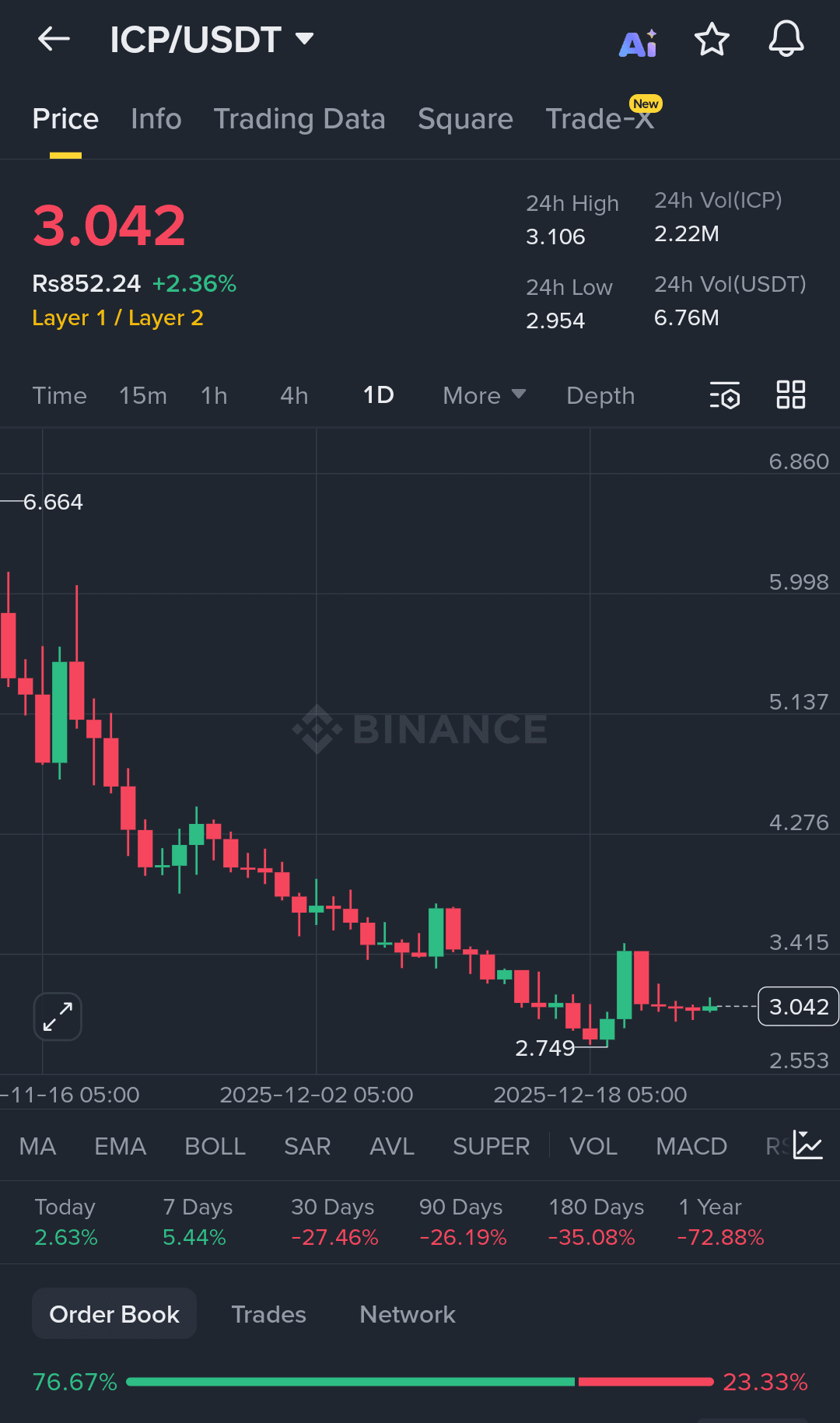
Task: Tap the large 3.042 price
Action: click(109, 226)
